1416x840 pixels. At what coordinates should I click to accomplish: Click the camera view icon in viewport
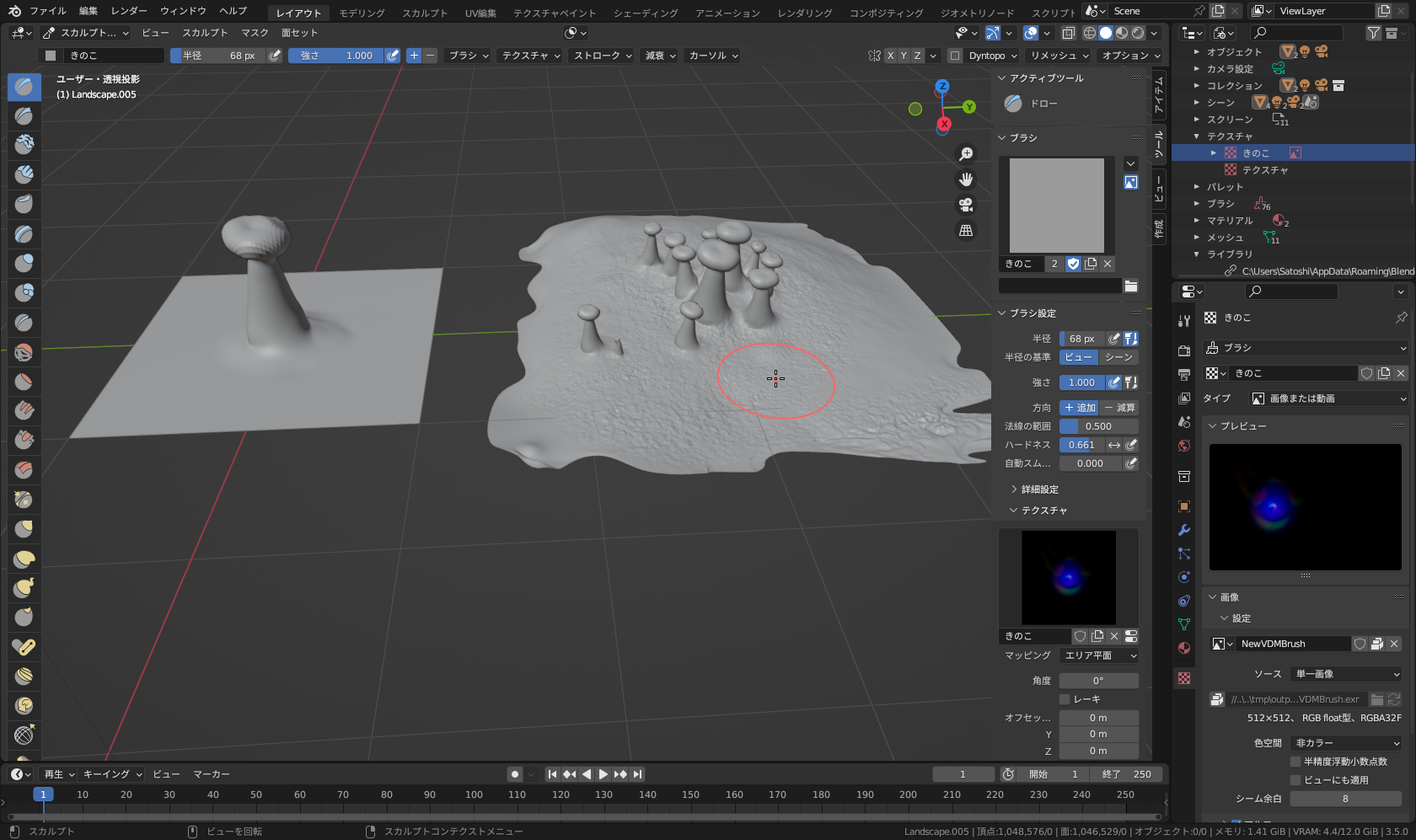coord(966,205)
